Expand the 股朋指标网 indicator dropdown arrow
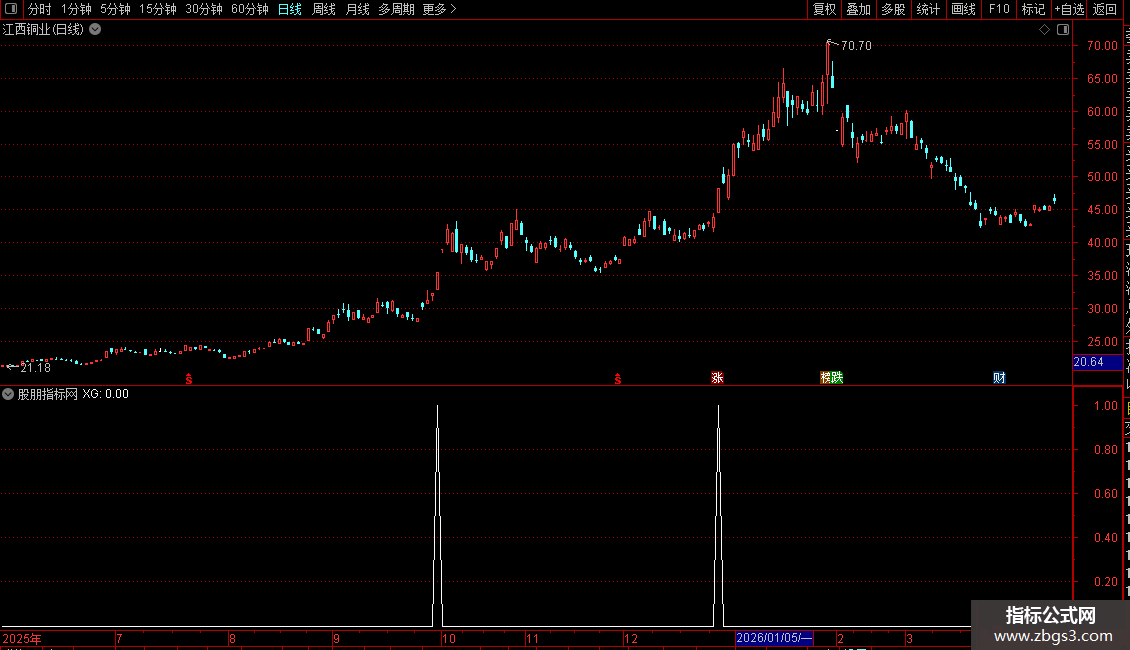This screenshot has width=1130, height=650. (8, 394)
